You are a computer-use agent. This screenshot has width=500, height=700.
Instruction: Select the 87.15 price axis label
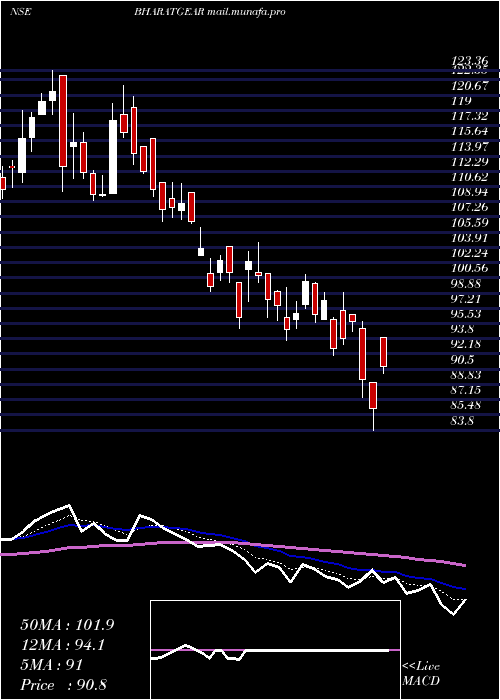(468, 390)
